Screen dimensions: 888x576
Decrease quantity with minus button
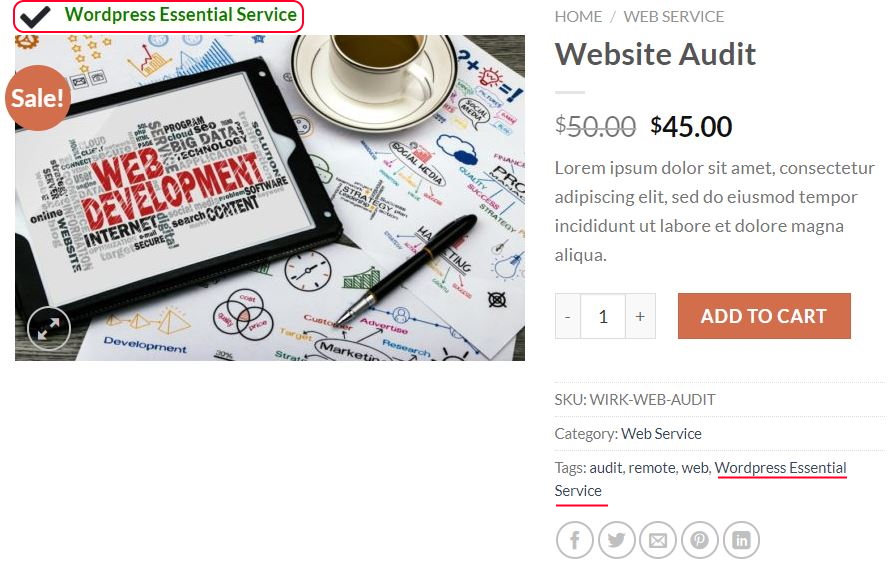point(567,316)
